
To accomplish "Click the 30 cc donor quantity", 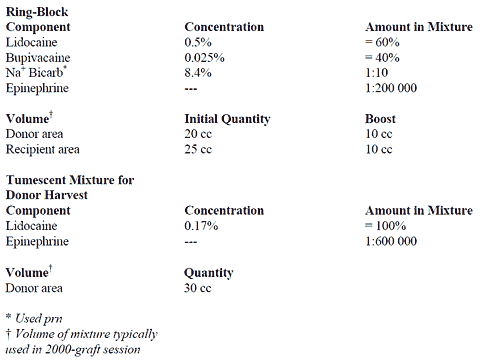I will click(198, 288).
